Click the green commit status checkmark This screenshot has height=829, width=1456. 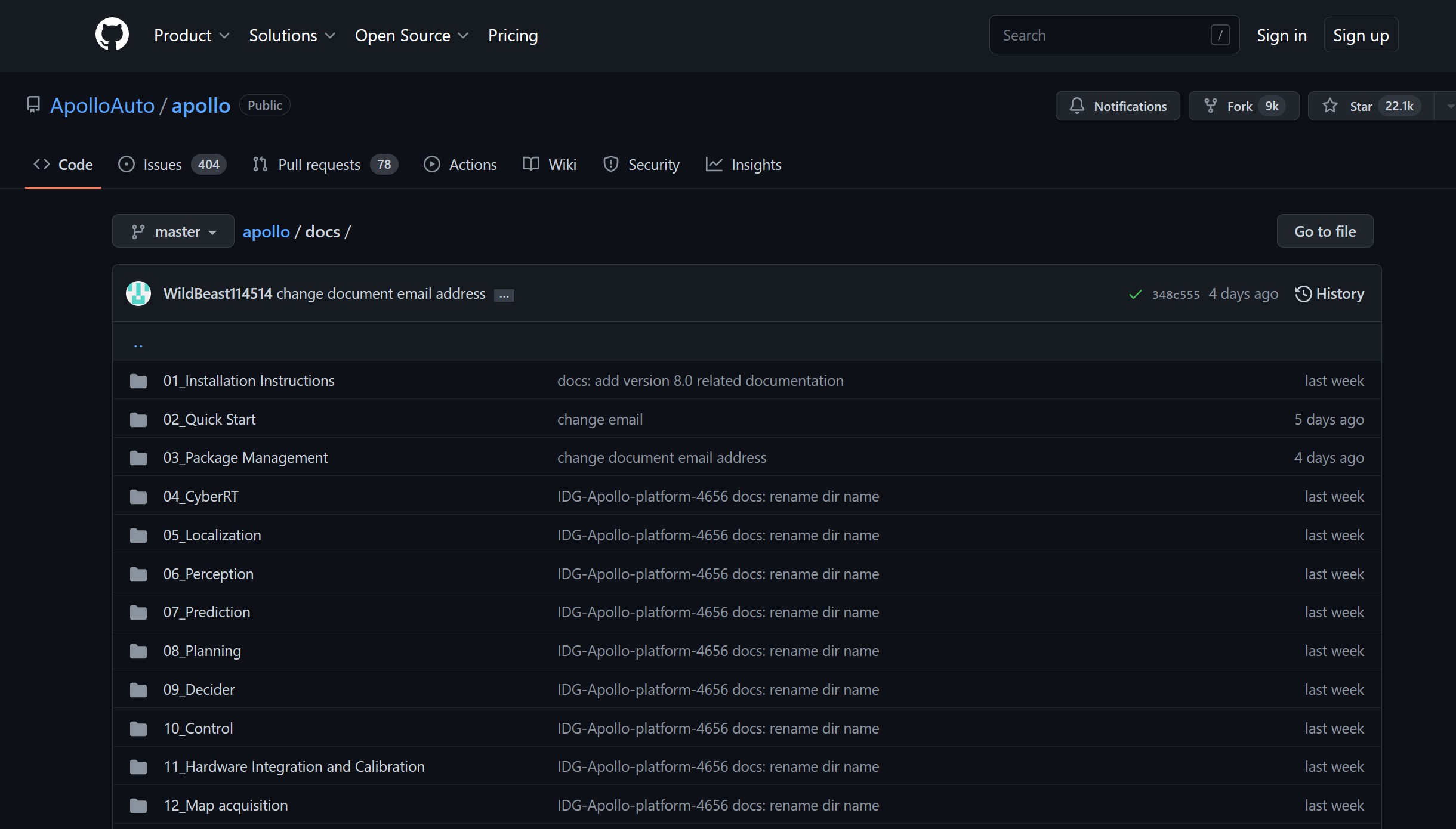[x=1135, y=294]
